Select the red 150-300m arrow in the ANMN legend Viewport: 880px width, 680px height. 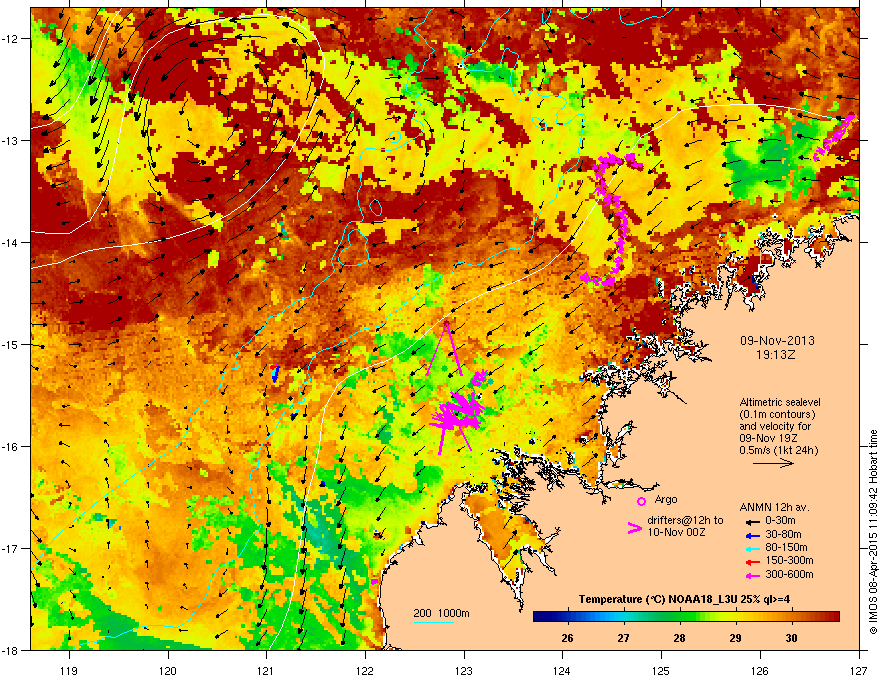[753, 561]
